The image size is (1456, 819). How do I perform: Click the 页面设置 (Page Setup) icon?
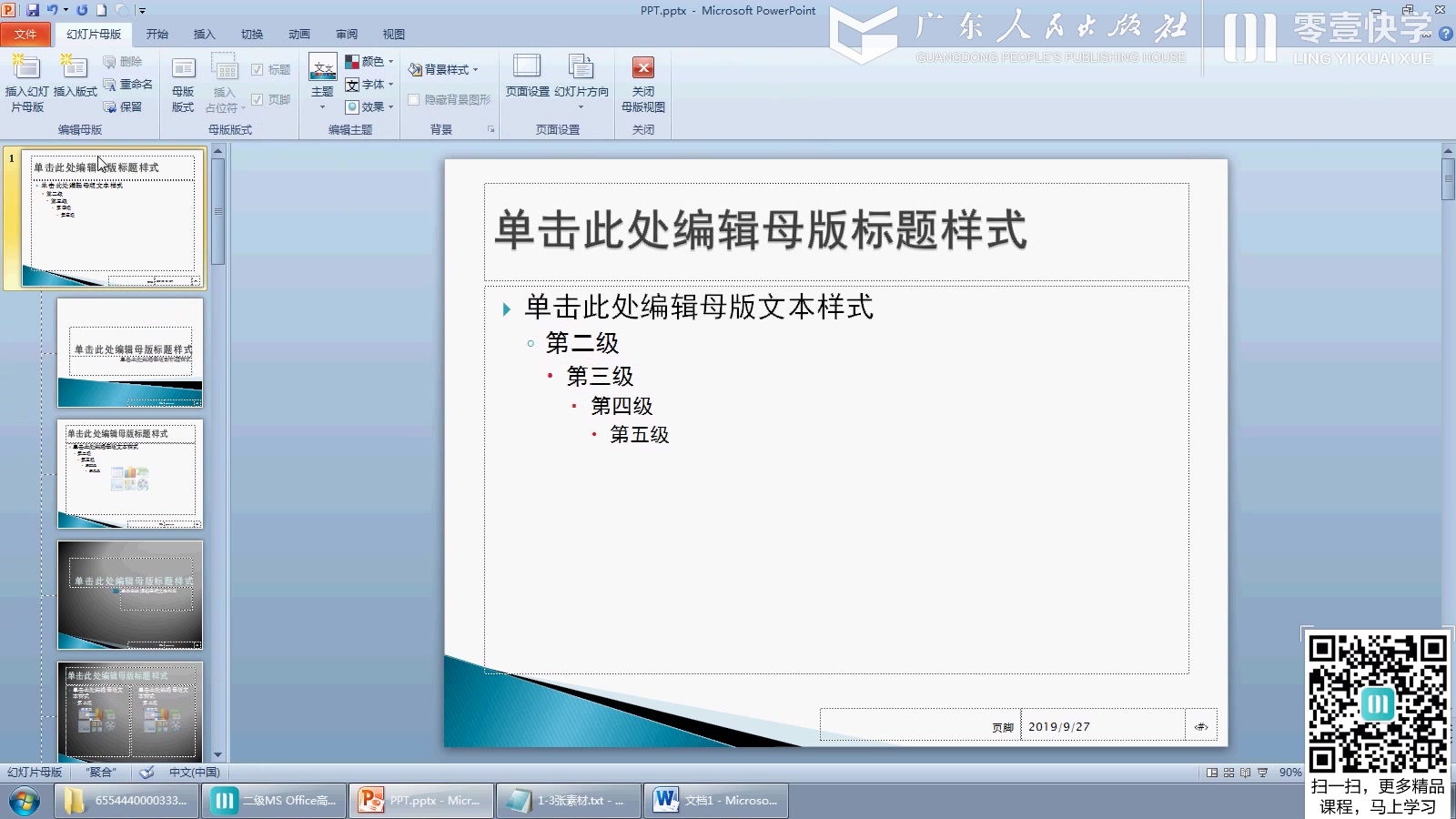(526, 77)
